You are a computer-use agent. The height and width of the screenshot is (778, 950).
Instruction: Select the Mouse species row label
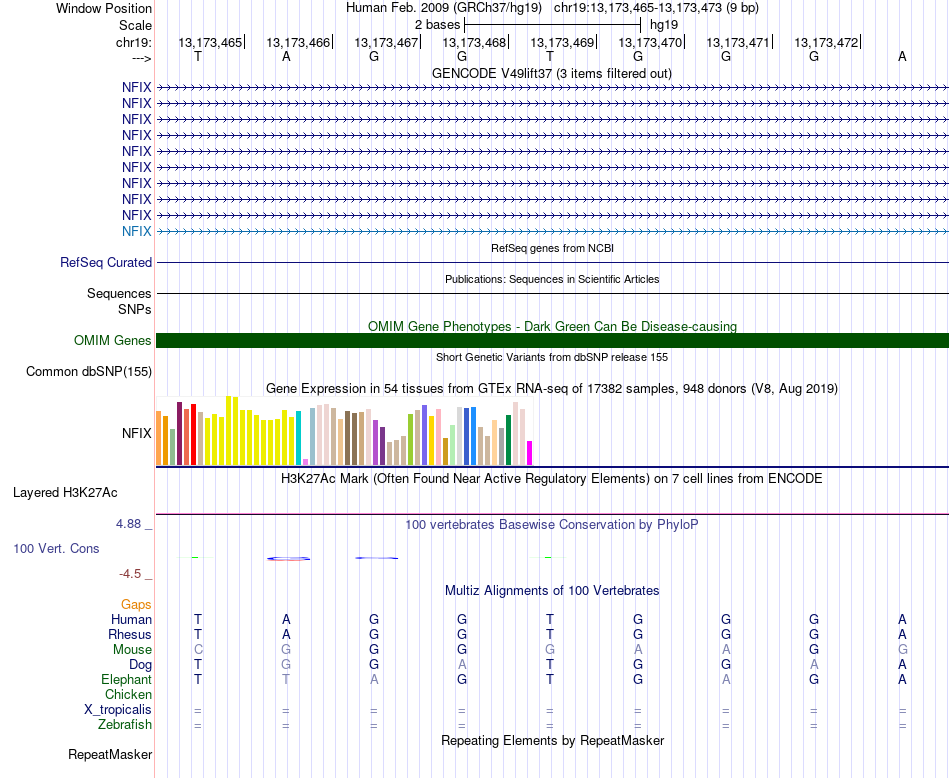(x=132, y=650)
